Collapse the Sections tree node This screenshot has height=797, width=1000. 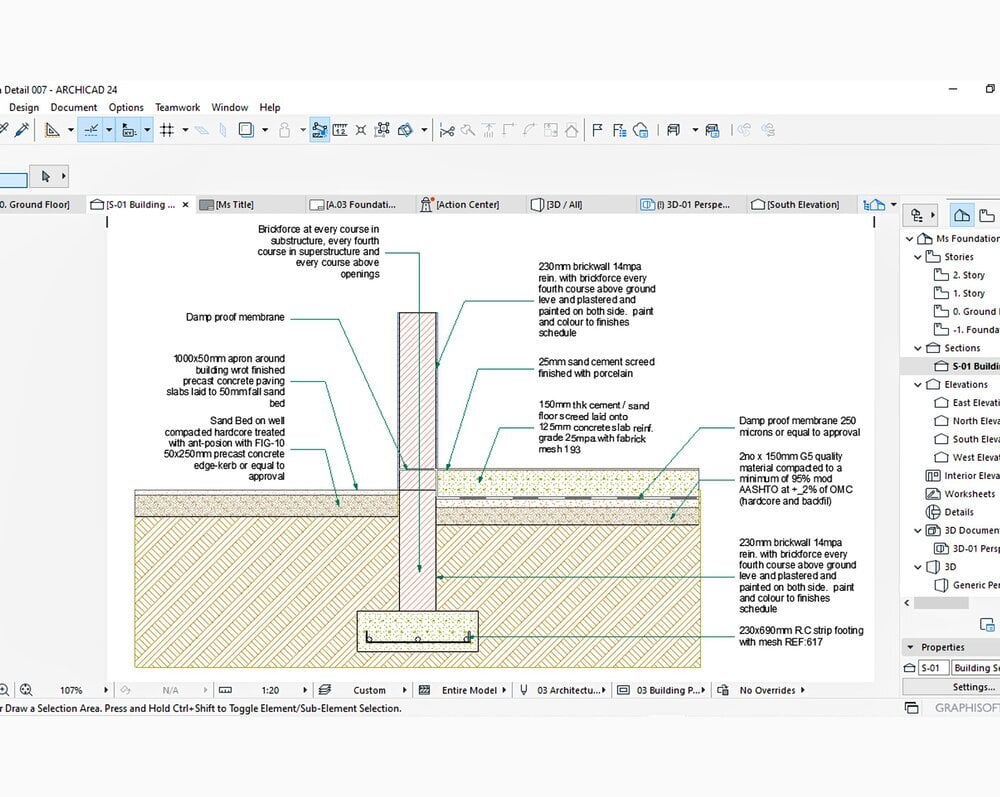coord(918,348)
